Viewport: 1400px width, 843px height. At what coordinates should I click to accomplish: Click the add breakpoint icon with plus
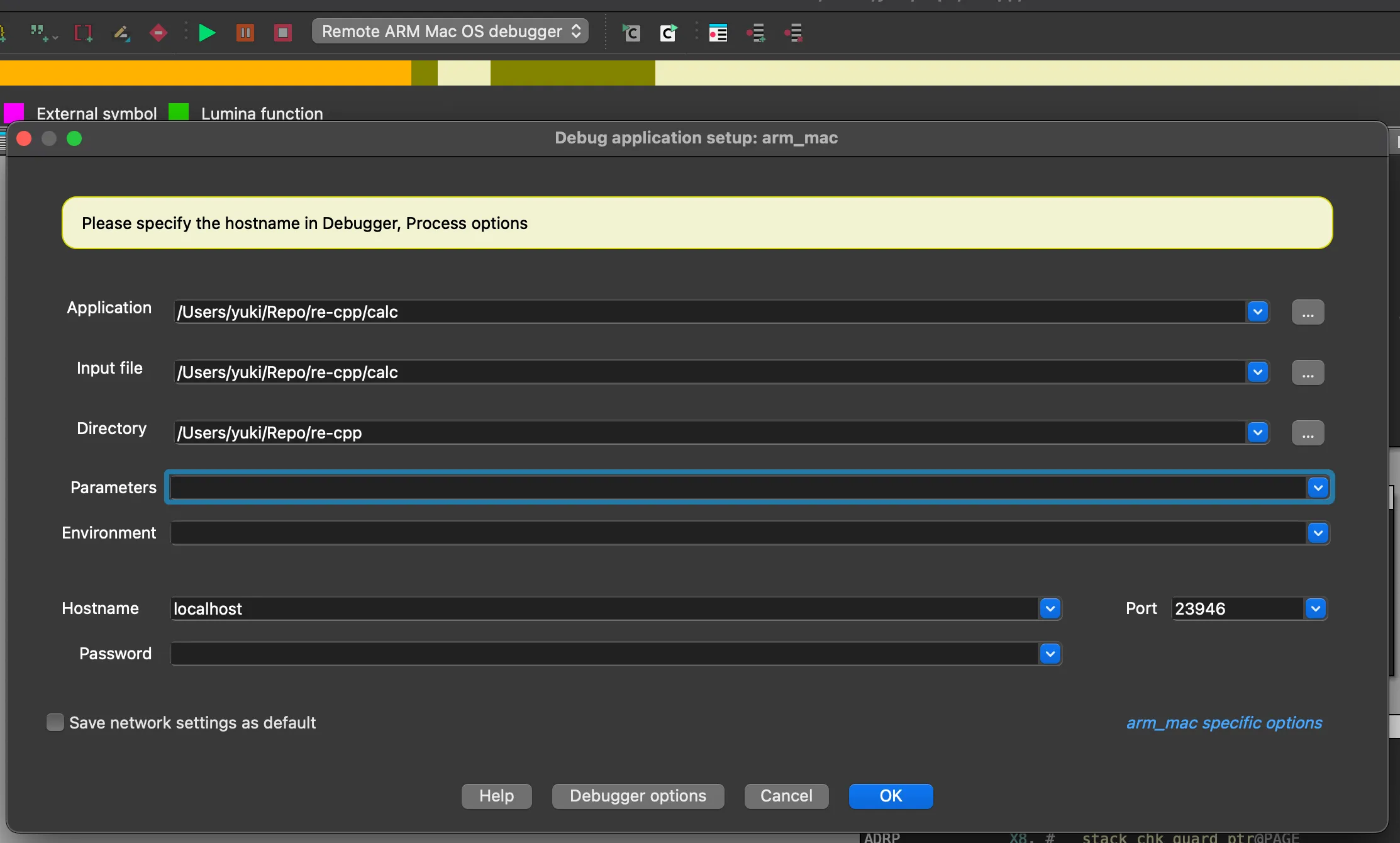click(x=756, y=33)
